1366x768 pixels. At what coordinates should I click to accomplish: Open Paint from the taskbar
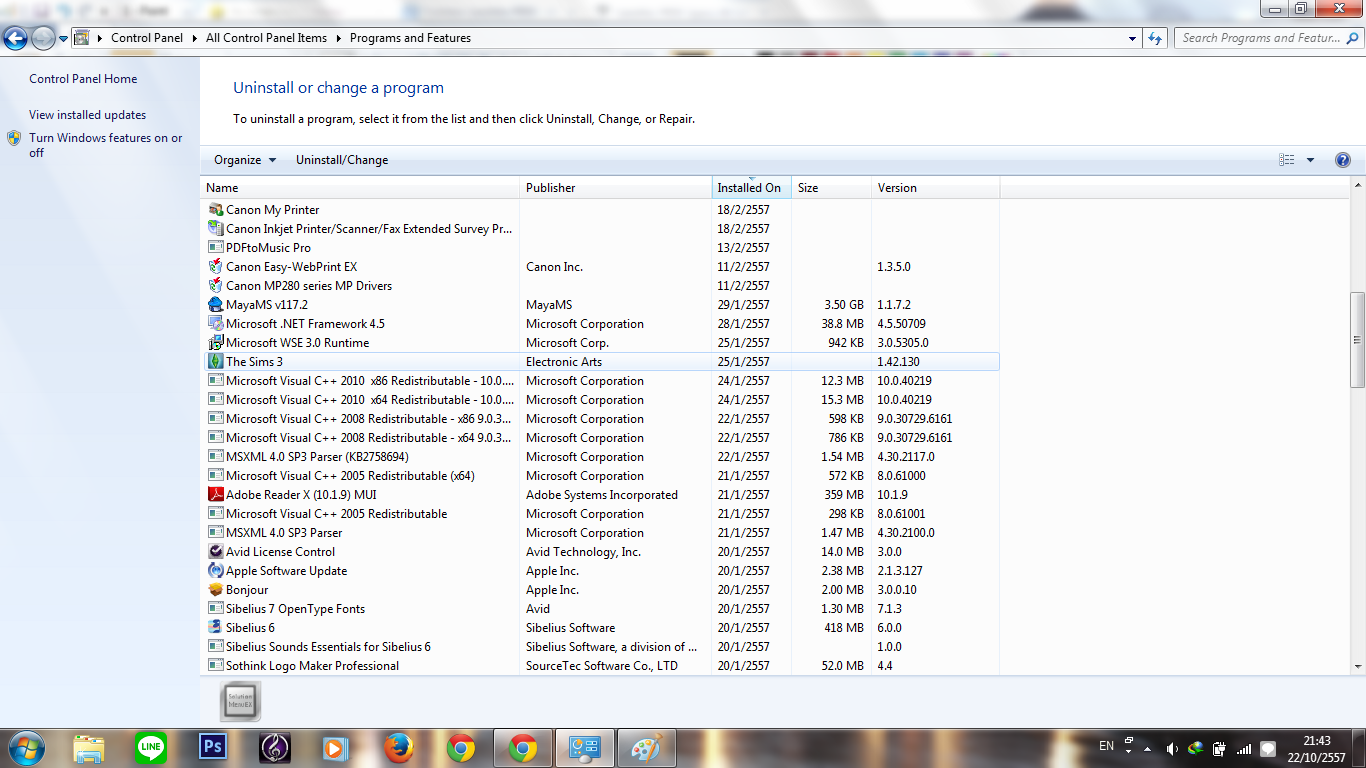point(647,747)
